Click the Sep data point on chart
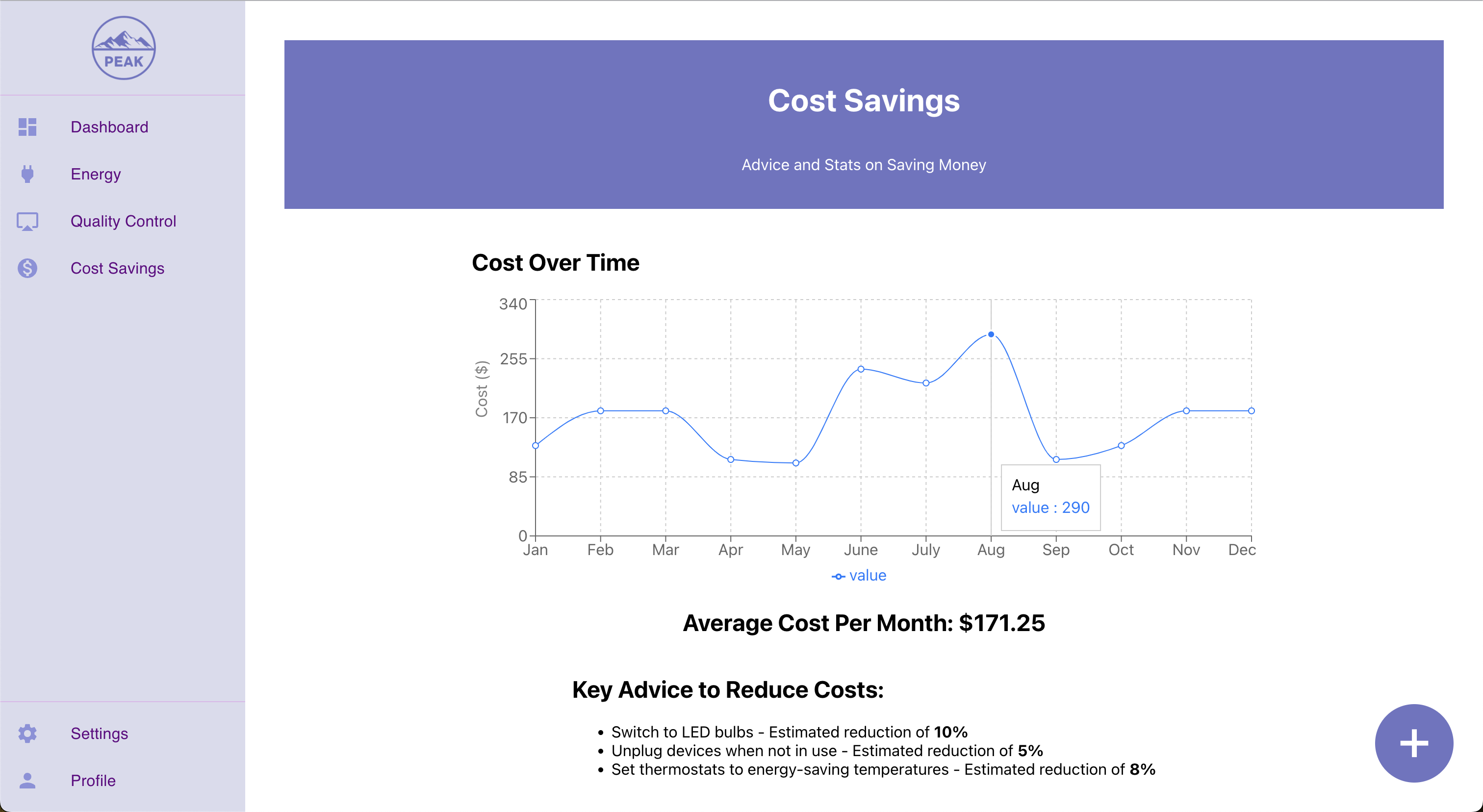 pos(1056,459)
